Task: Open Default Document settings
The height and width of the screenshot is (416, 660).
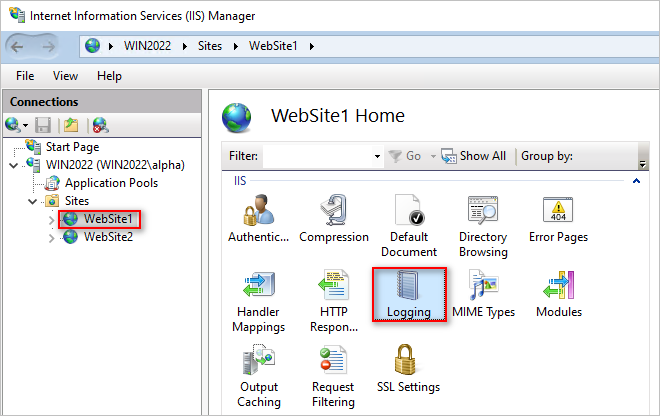Action: pyautogui.click(x=409, y=225)
